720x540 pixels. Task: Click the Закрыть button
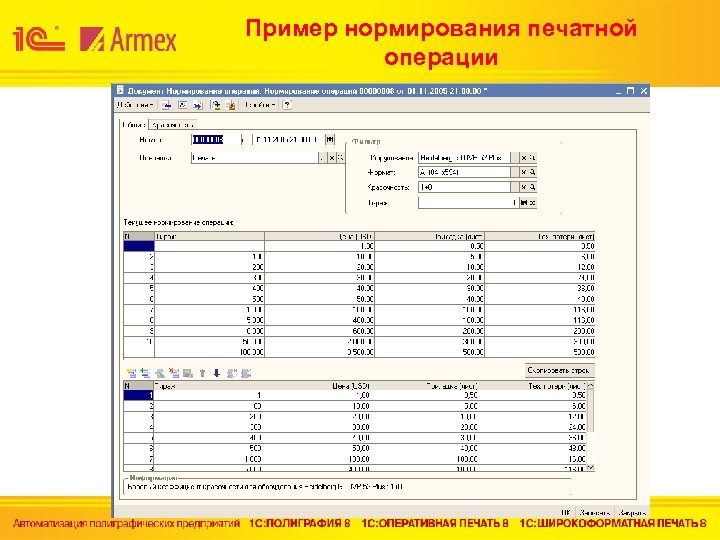coord(632,512)
